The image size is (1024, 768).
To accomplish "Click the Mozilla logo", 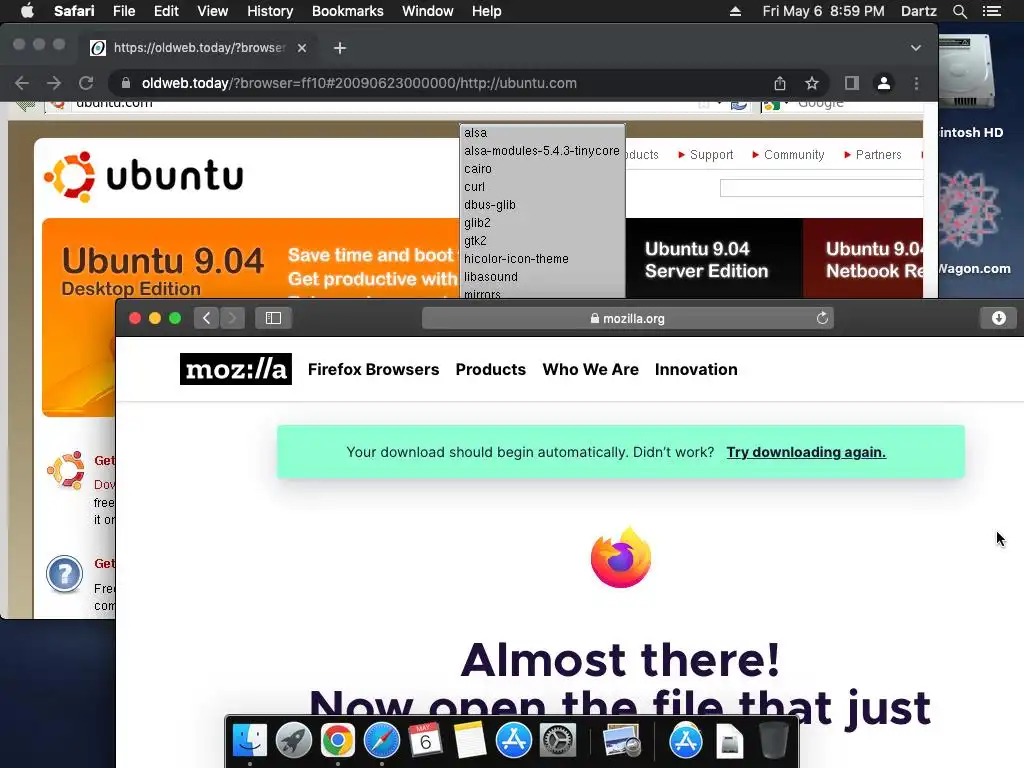I will (x=236, y=369).
